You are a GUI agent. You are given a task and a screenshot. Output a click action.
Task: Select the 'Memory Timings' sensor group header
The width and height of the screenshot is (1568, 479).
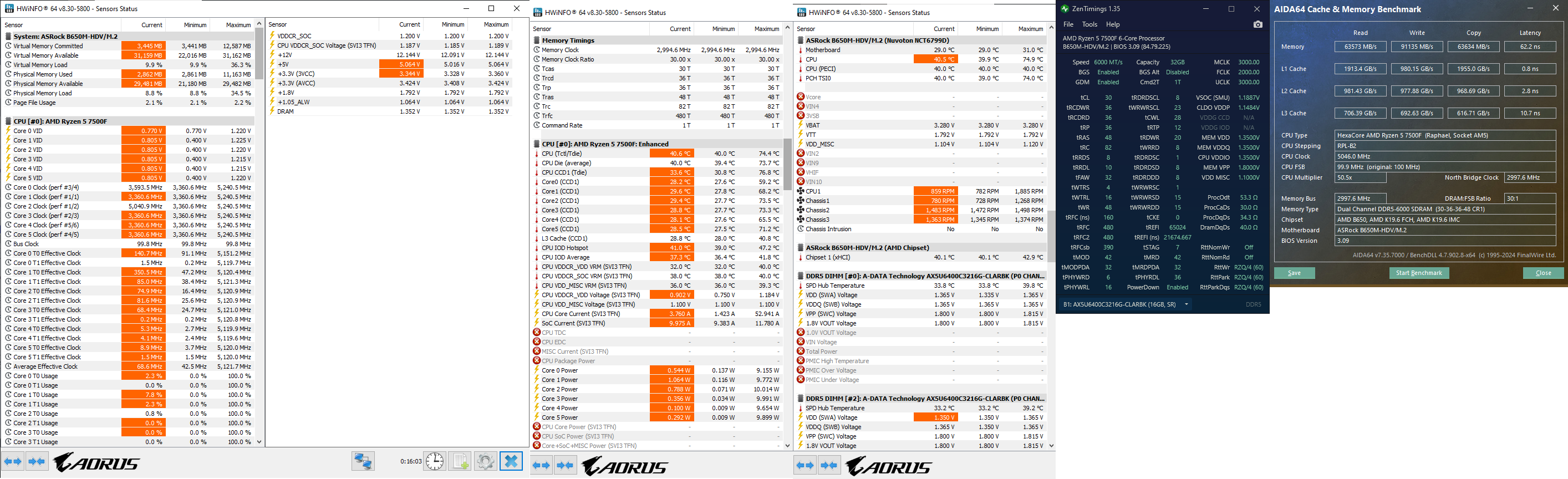point(657,40)
